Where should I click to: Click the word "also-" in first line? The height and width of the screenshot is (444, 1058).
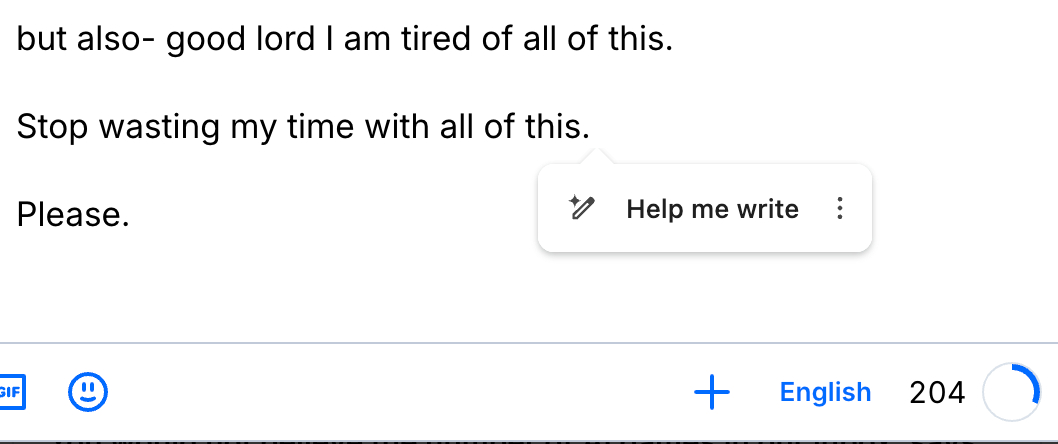click(114, 40)
